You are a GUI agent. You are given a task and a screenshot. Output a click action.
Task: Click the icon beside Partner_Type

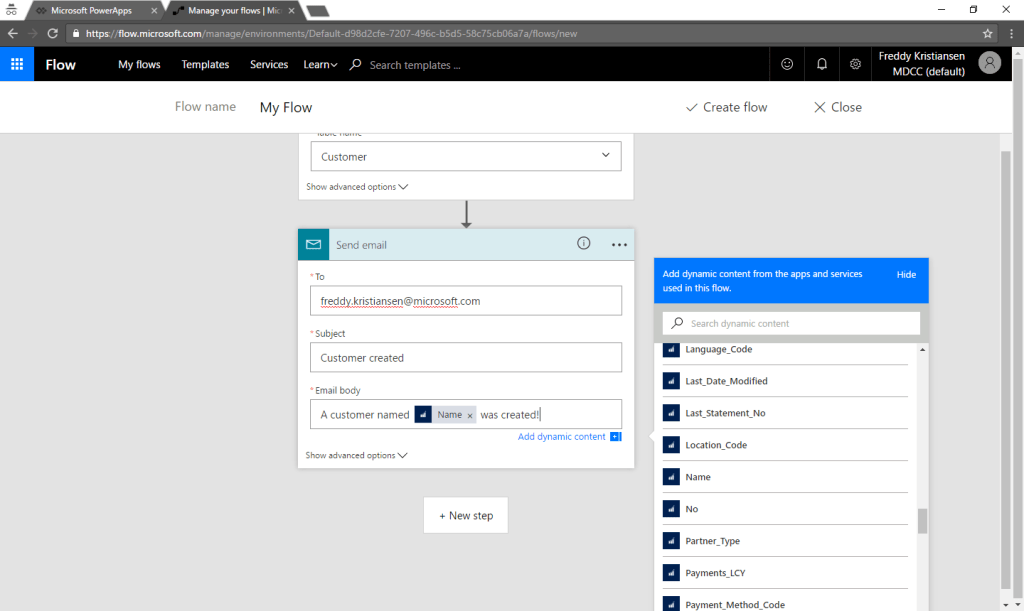[671, 540]
